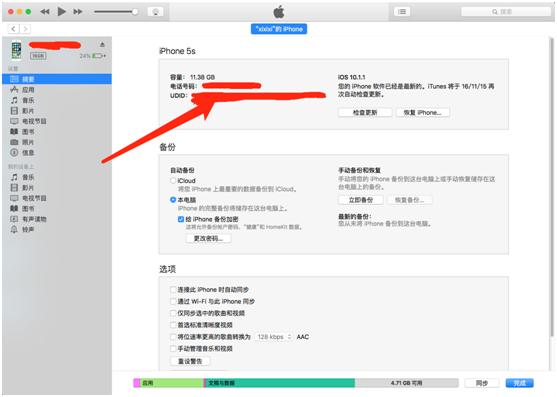Click the 文稿与数据 segment of storage bar
557x397 pixels.
[x=280, y=383]
